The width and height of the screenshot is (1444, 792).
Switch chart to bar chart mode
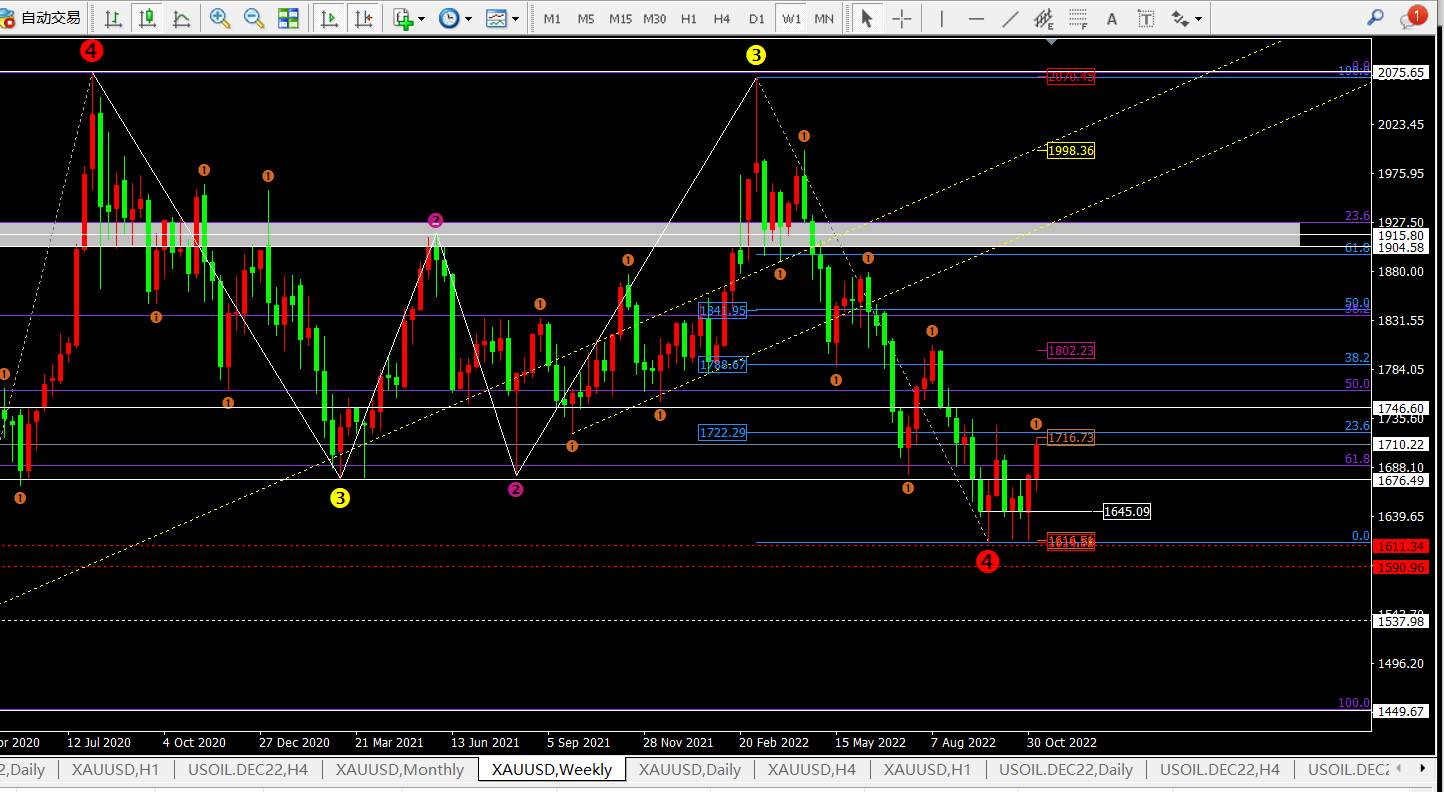pos(113,18)
